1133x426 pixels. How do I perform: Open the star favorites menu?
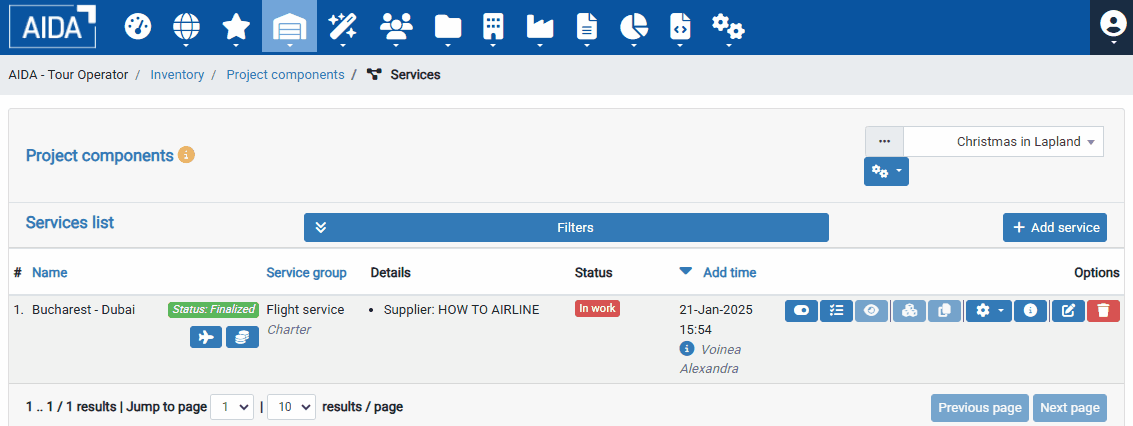(236, 27)
